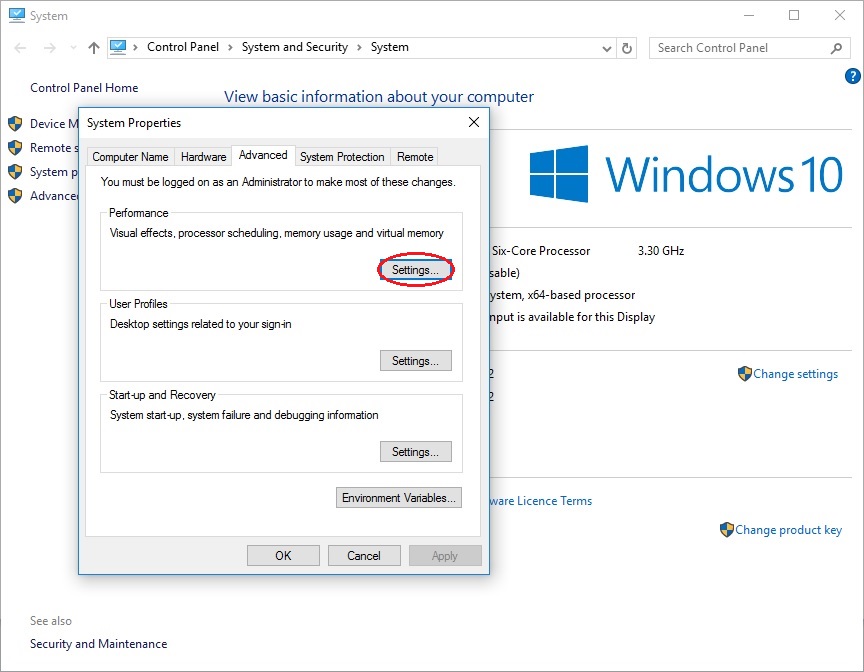Screen dimensions: 864x672
Task: Click shield icon beside System protection
Action: click(x=15, y=172)
